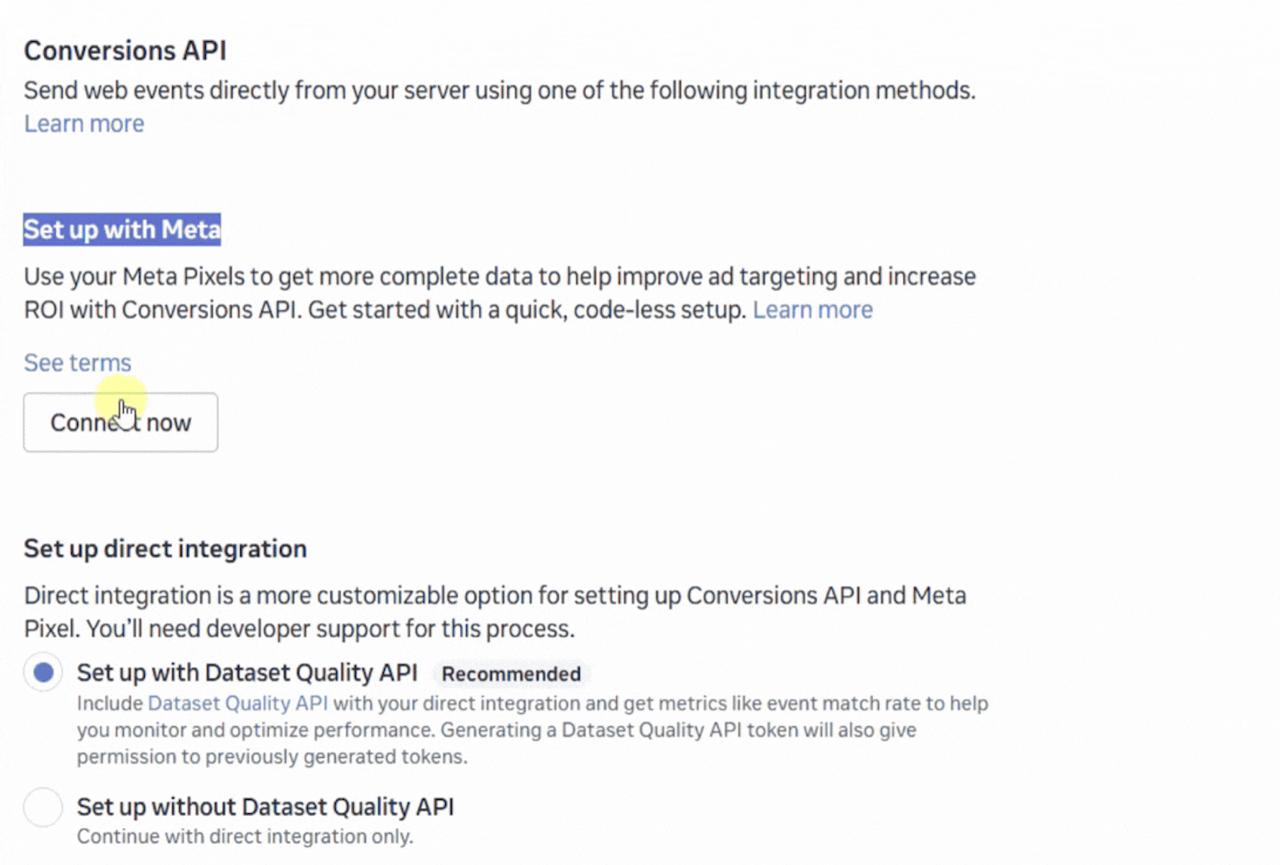Click the Direct integration is a more customizable paragraph
The image size is (1280, 865).
tap(495, 597)
